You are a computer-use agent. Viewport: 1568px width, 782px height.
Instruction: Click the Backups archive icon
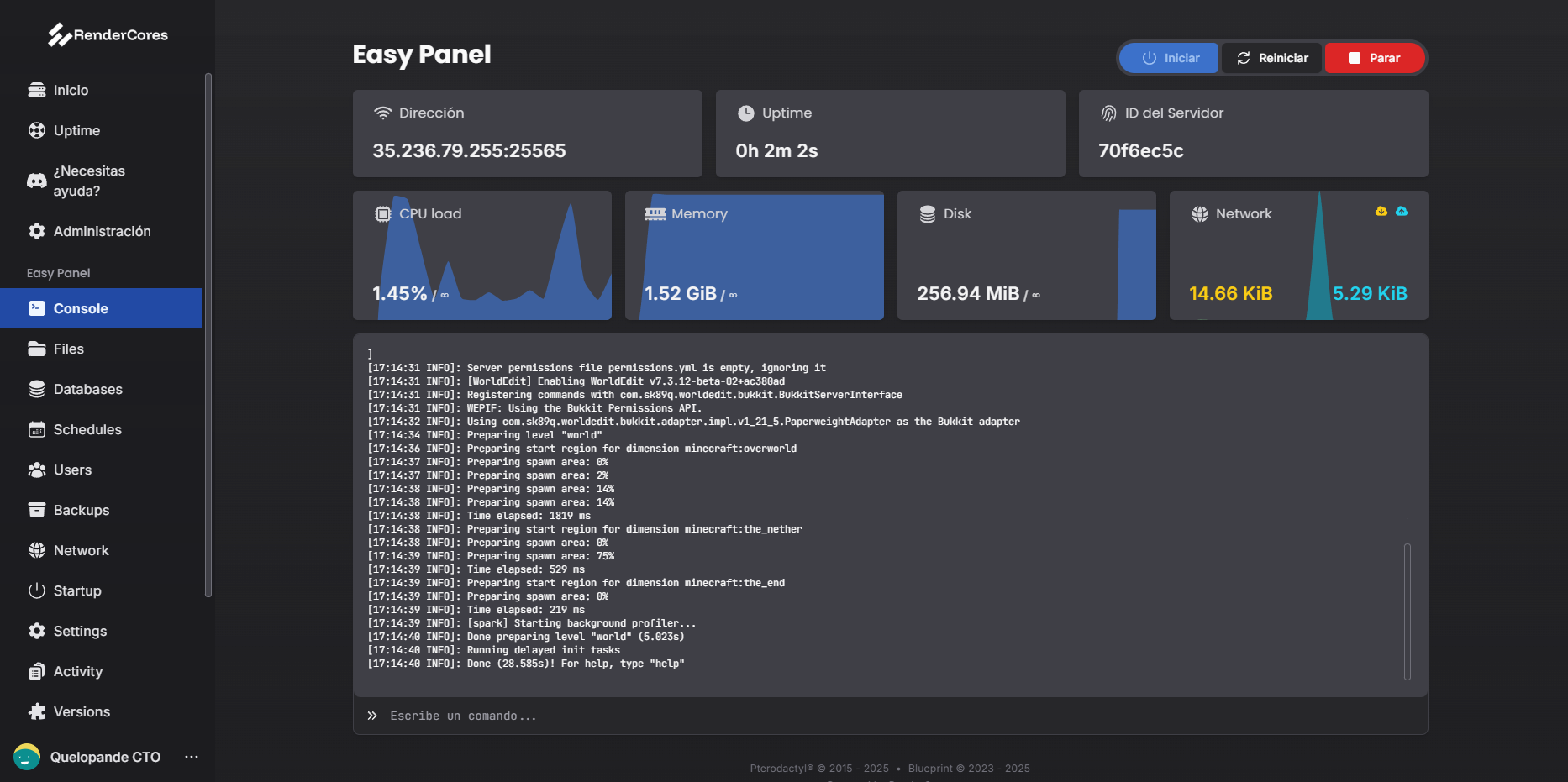click(37, 510)
